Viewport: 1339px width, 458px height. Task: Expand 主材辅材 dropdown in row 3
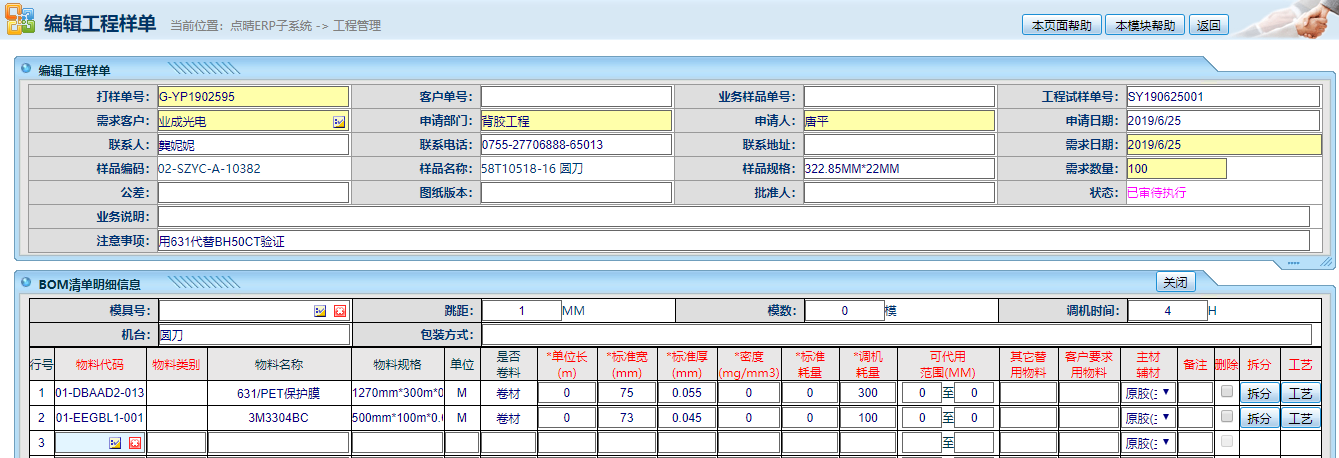1147,442
